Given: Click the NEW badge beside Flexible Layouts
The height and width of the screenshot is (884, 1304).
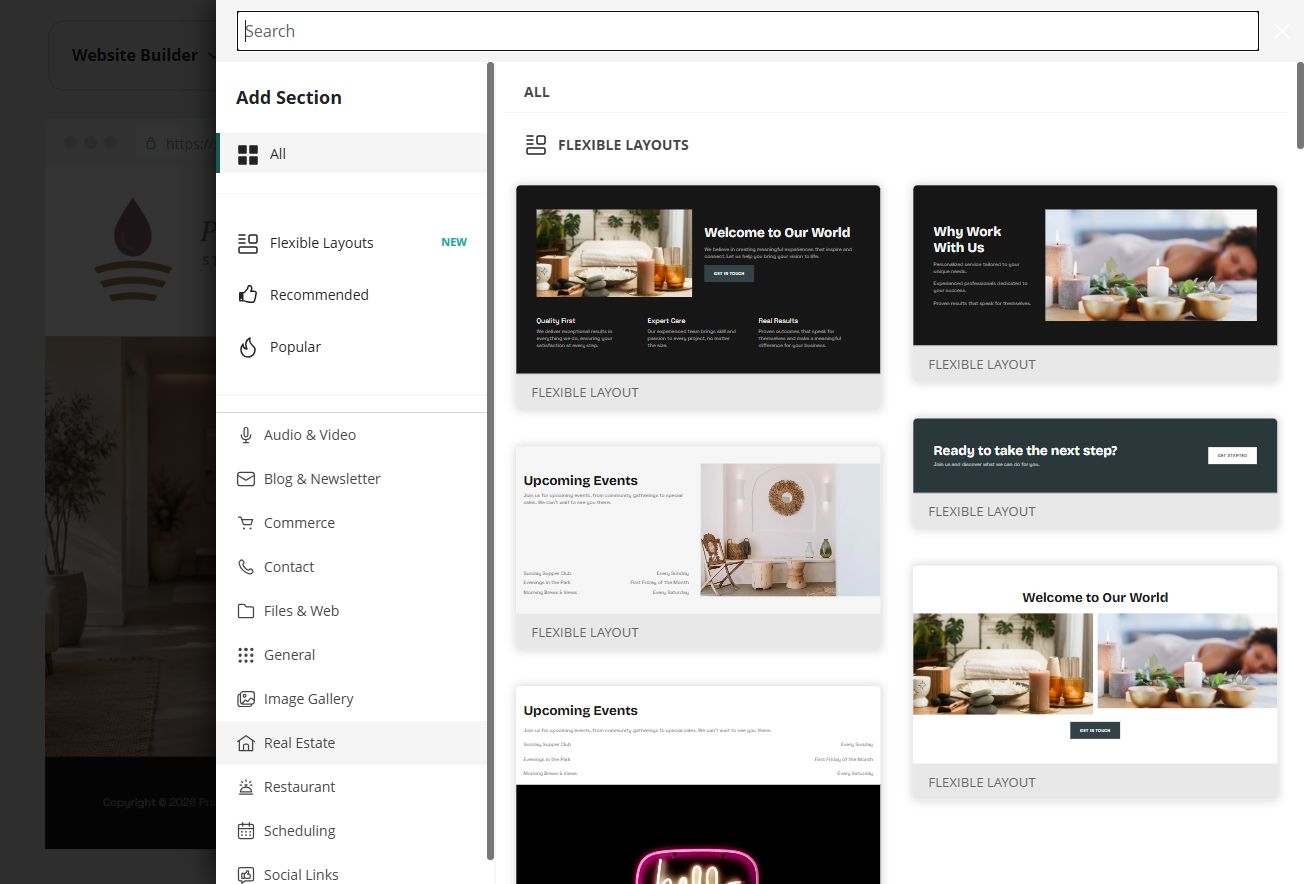Looking at the screenshot, I should pos(454,242).
